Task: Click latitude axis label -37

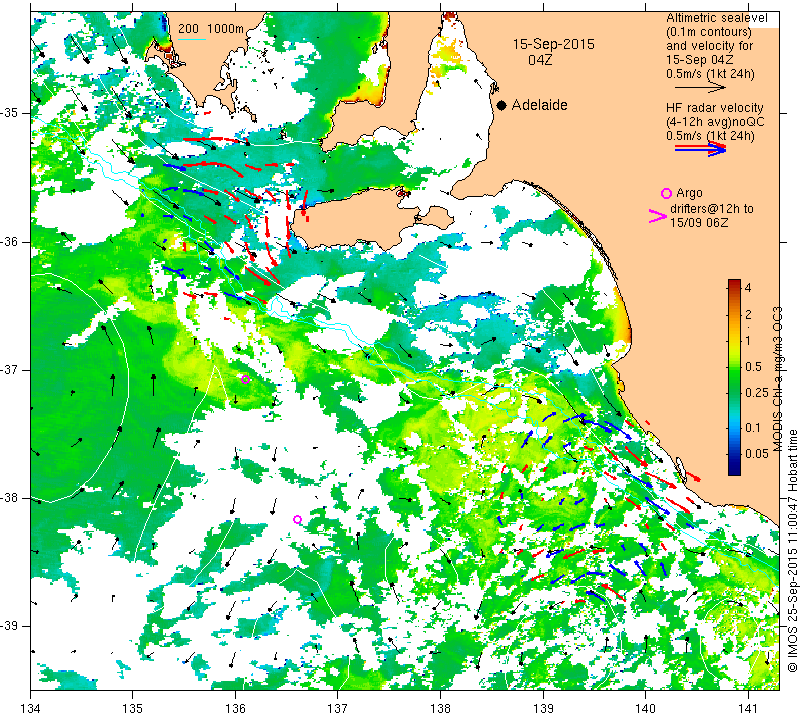Action: [x=10, y=369]
